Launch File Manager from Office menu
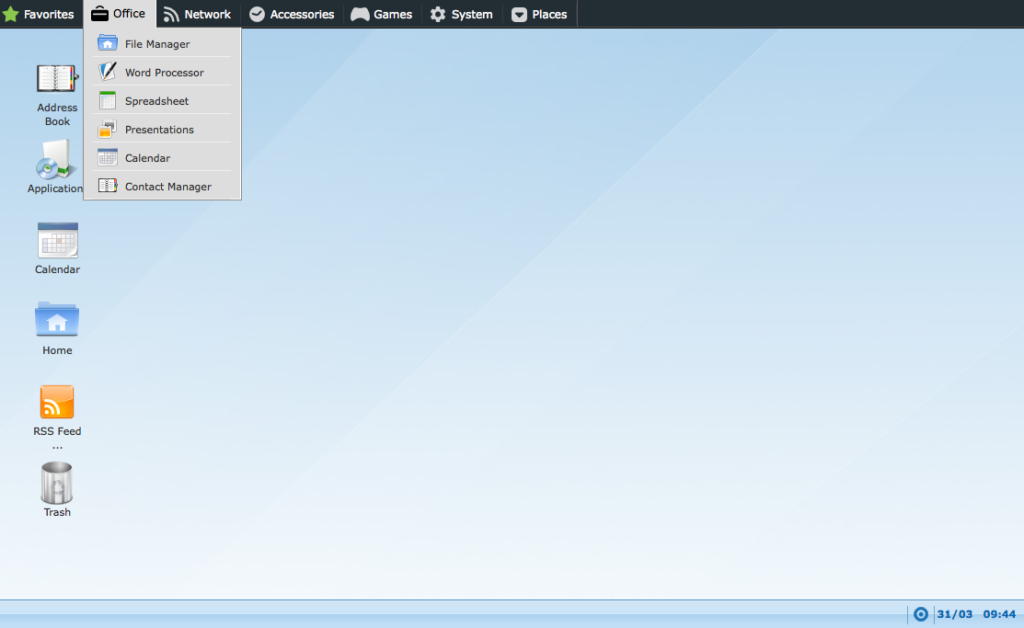1024x628 pixels. pyautogui.click(x=163, y=43)
